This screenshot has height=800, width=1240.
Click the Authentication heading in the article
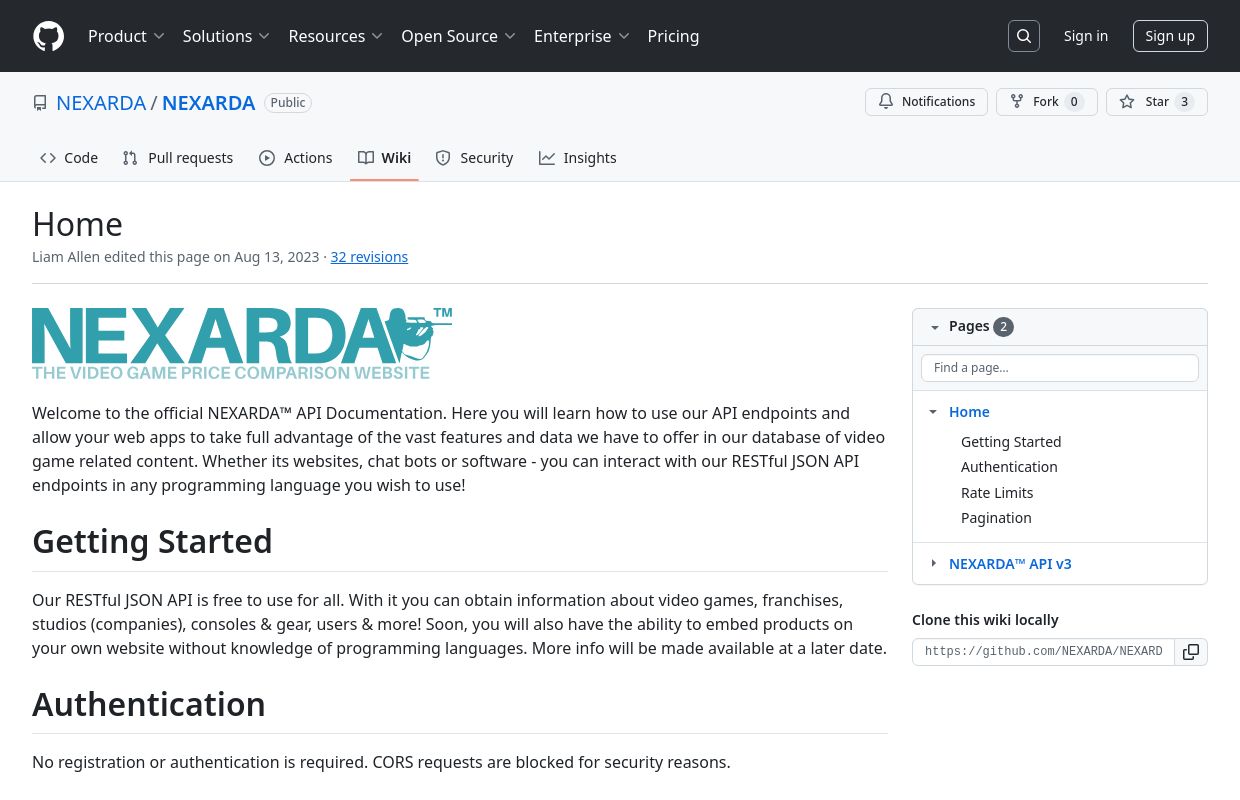point(149,705)
